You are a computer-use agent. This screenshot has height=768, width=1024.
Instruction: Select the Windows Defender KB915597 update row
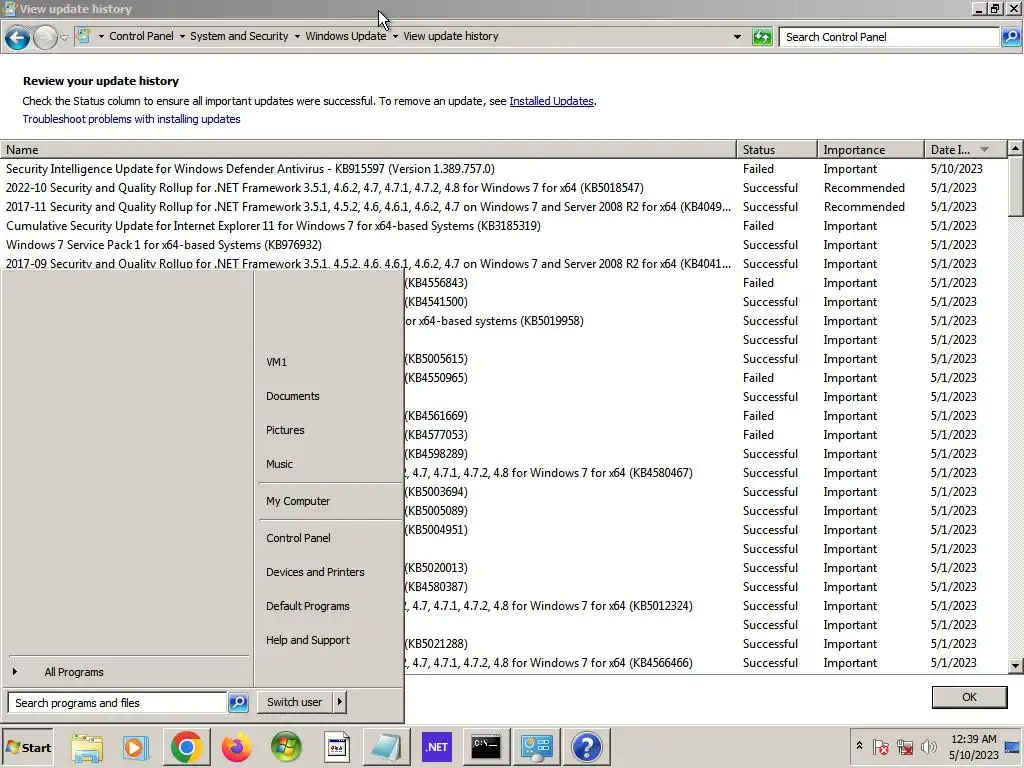pyautogui.click(x=504, y=168)
